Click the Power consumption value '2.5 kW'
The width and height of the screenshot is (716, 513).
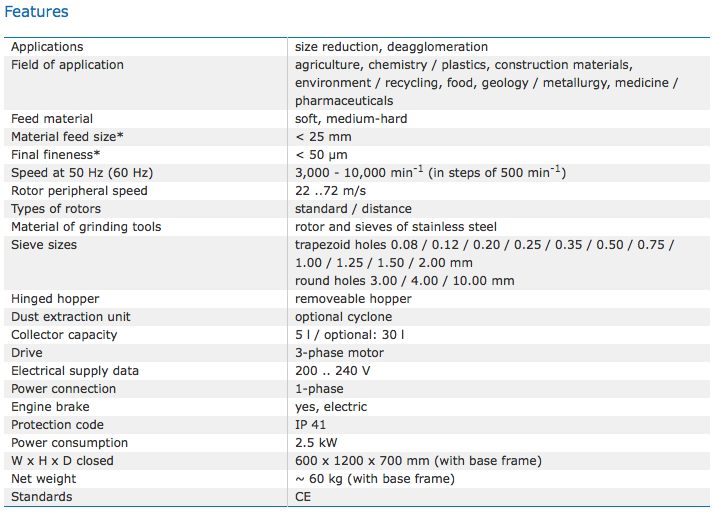pyautogui.click(x=315, y=443)
